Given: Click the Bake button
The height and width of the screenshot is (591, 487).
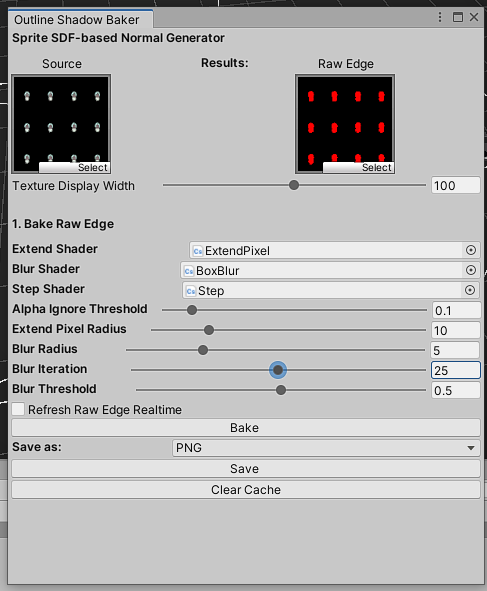Looking at the screenshot, I should point(246,428).
